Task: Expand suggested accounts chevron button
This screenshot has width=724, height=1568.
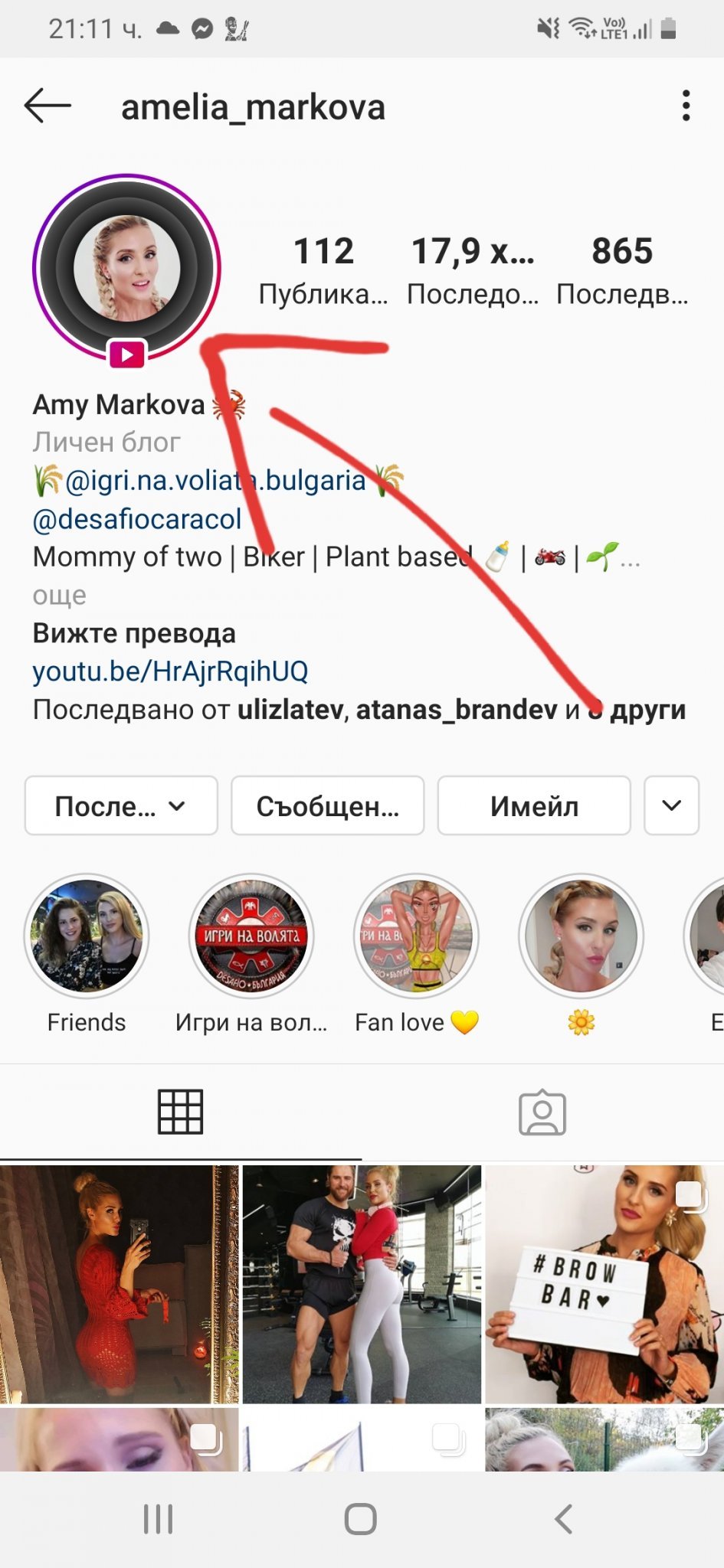Action: point(671,805)
